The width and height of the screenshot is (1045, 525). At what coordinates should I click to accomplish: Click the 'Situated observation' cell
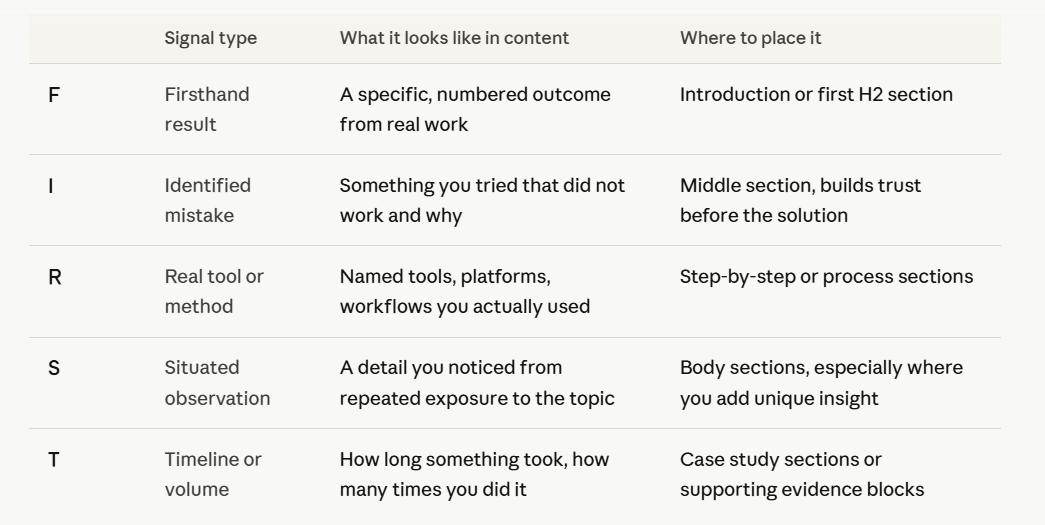pyautogui.click(x=217, y=382)
